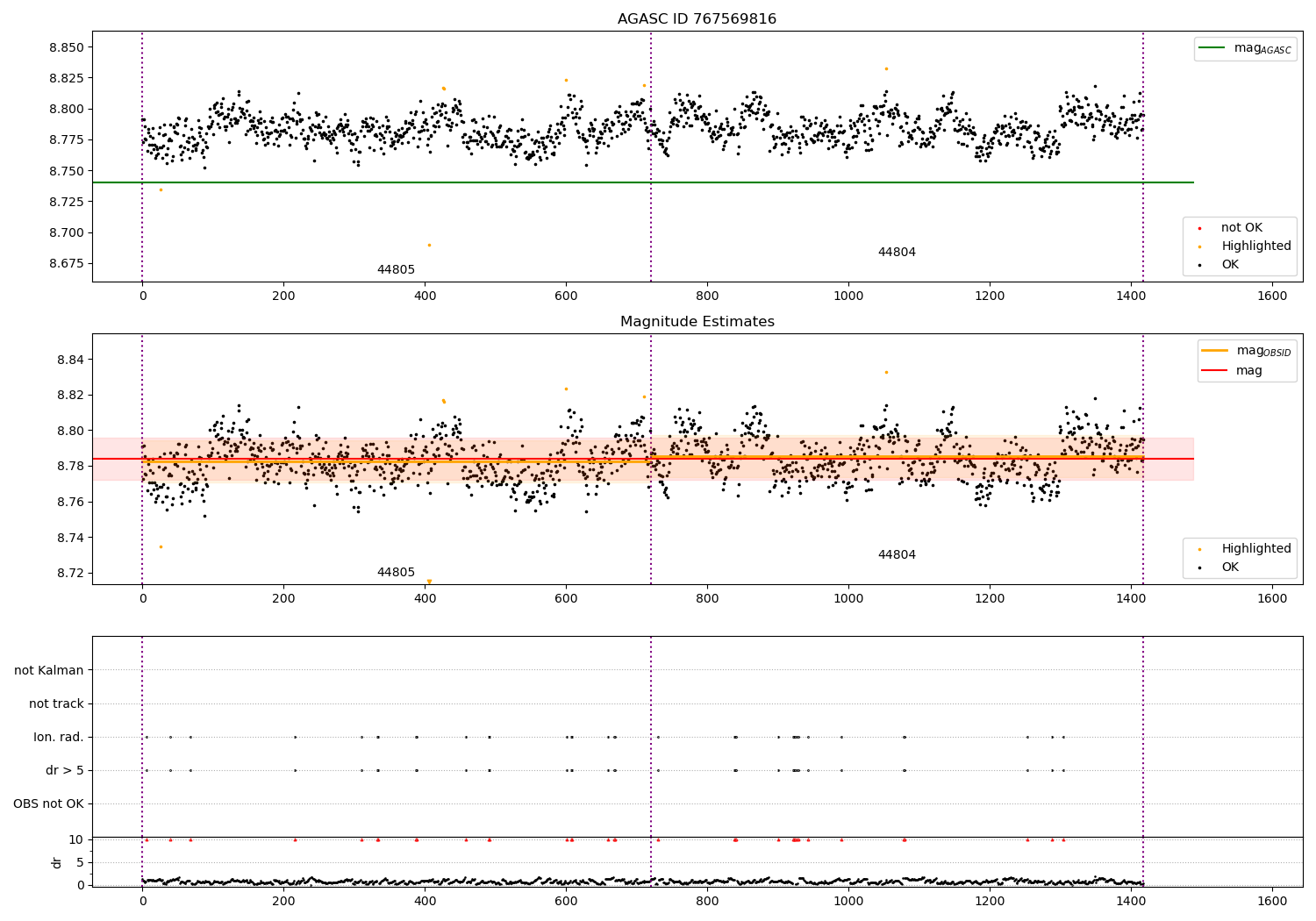Screen dimensions: 1316x921
Task: Click '44805' label in Magnitude Estimates plot
Action: [396, 573]
